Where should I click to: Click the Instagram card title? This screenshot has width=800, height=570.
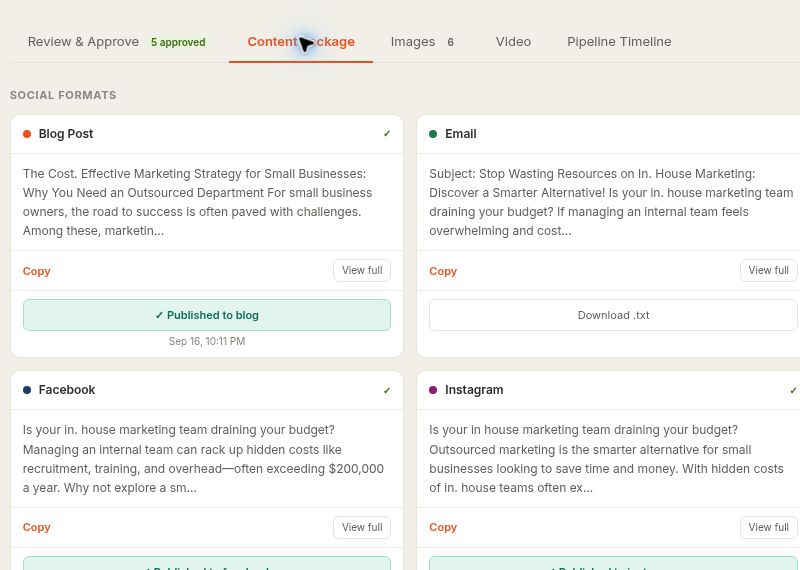coord(474,390)
